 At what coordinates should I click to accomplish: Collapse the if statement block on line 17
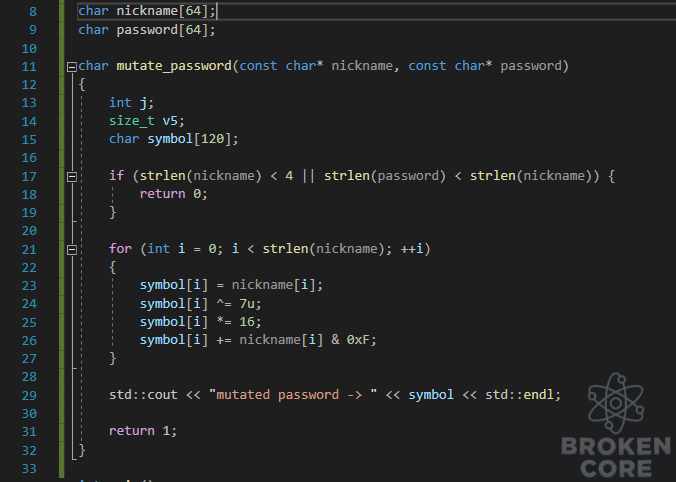click(72, 176)
